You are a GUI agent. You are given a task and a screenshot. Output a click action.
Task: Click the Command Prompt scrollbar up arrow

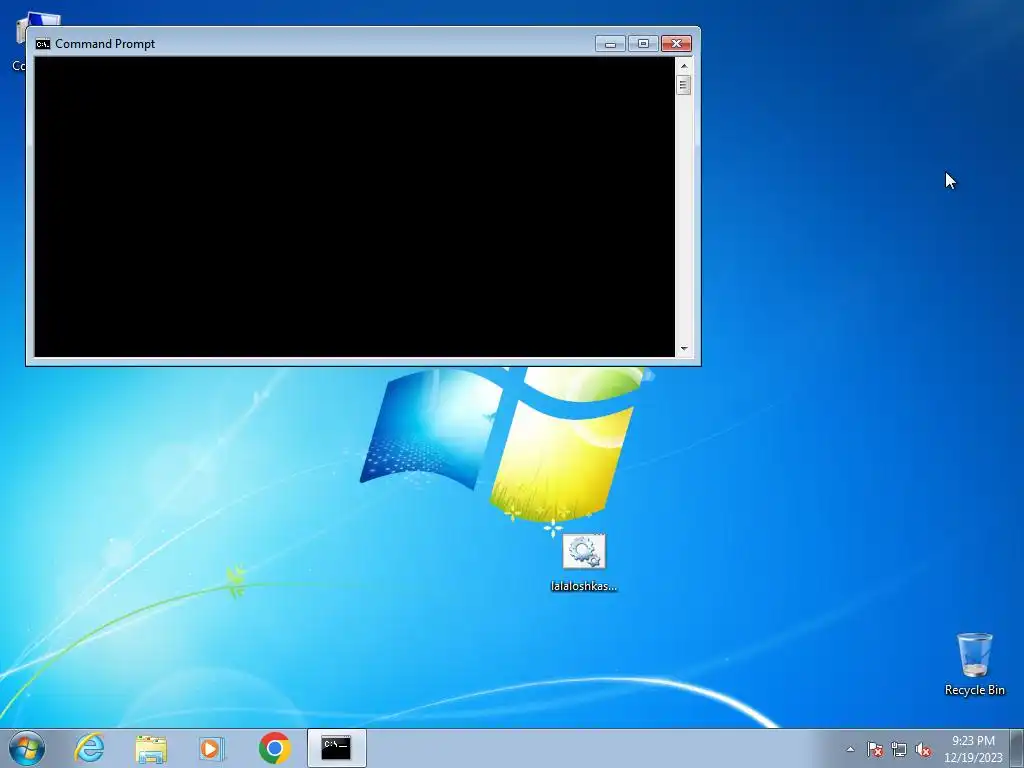684,65
